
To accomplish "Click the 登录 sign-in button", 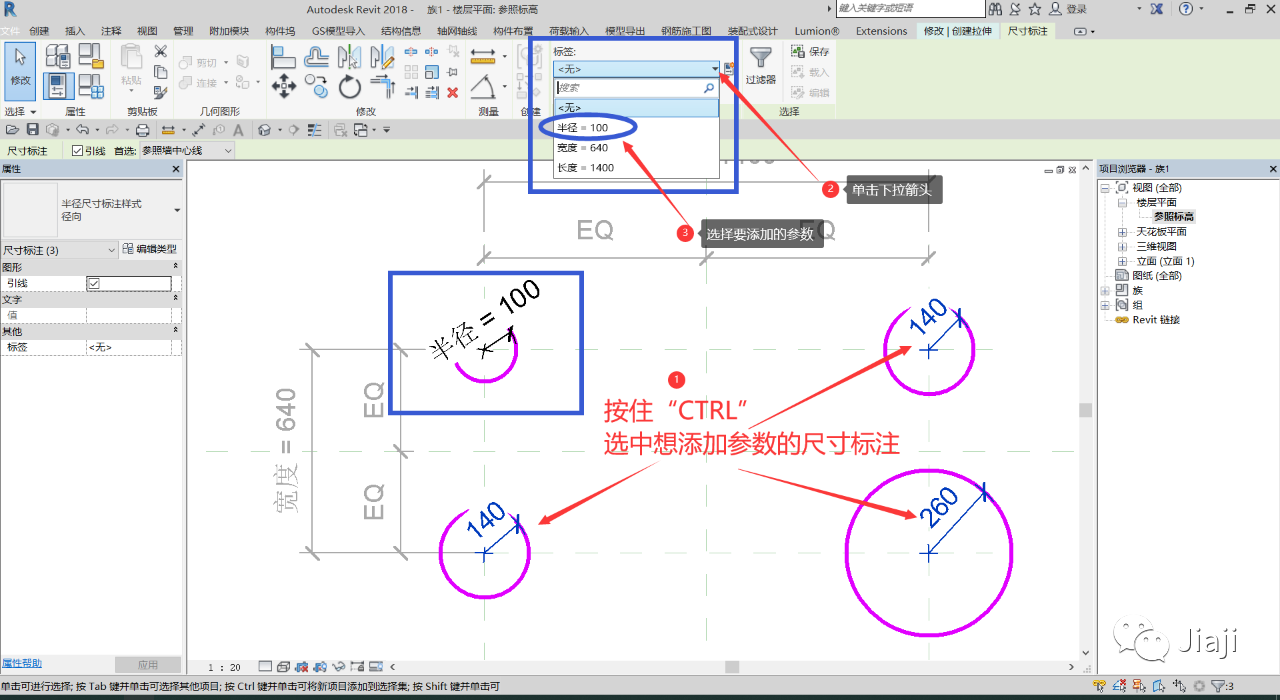I will coord(1068,9).
